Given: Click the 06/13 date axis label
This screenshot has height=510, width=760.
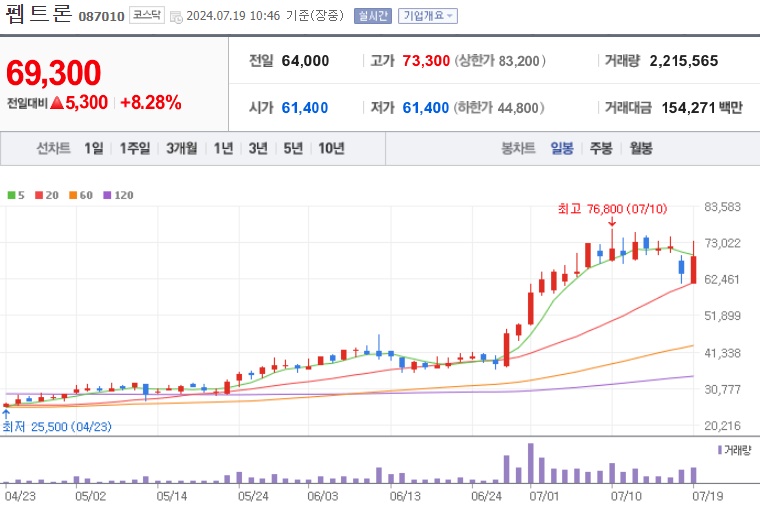Looking at the screenshot, I should click(405, 496).
